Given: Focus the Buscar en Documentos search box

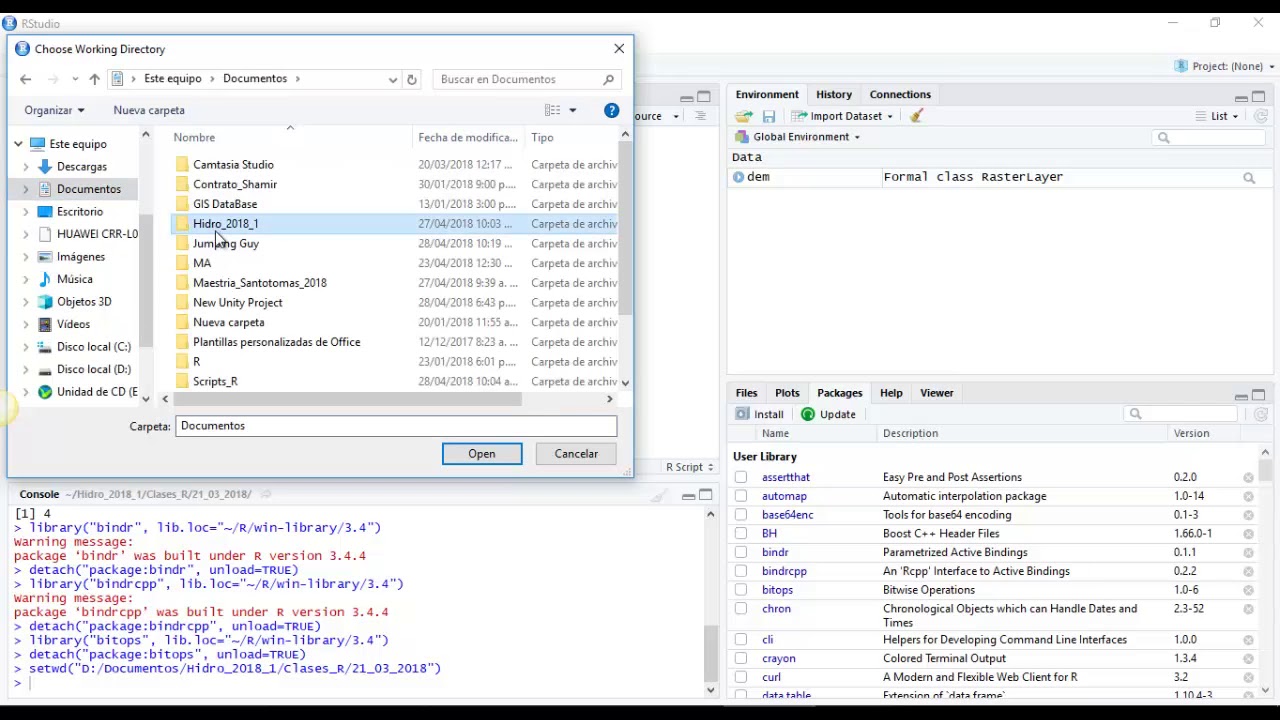Looking at the screenshot, I should coord(526,79).
